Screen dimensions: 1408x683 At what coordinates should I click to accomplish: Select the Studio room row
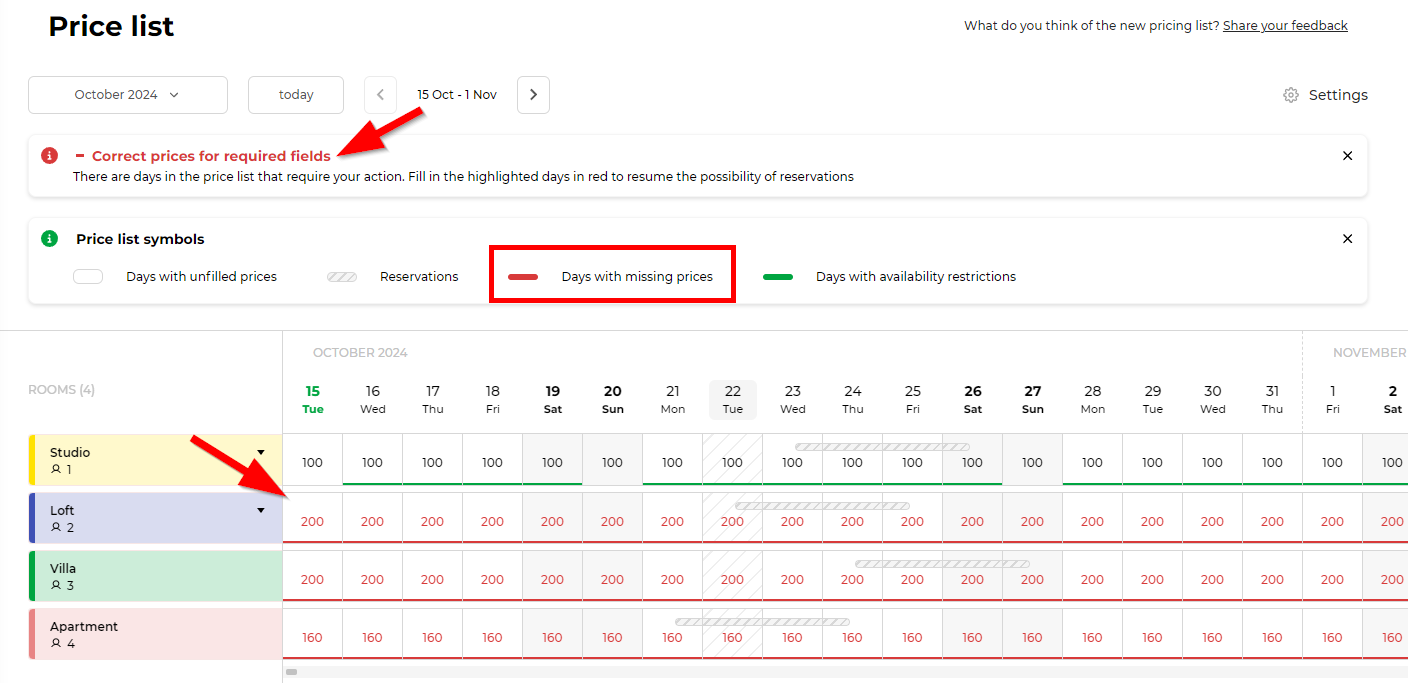point(156,460)
